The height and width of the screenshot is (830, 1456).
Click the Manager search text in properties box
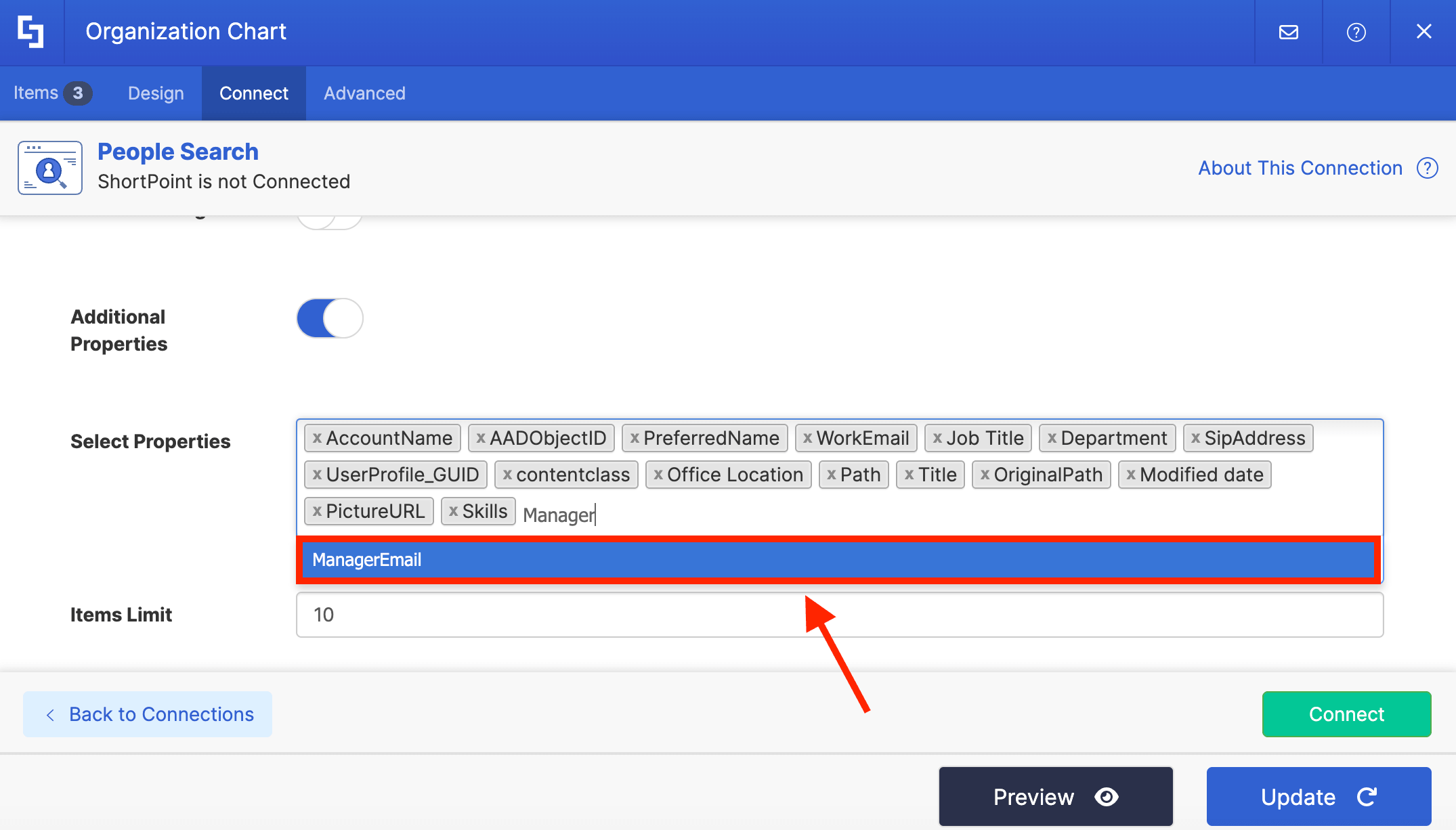click(559, 515)
